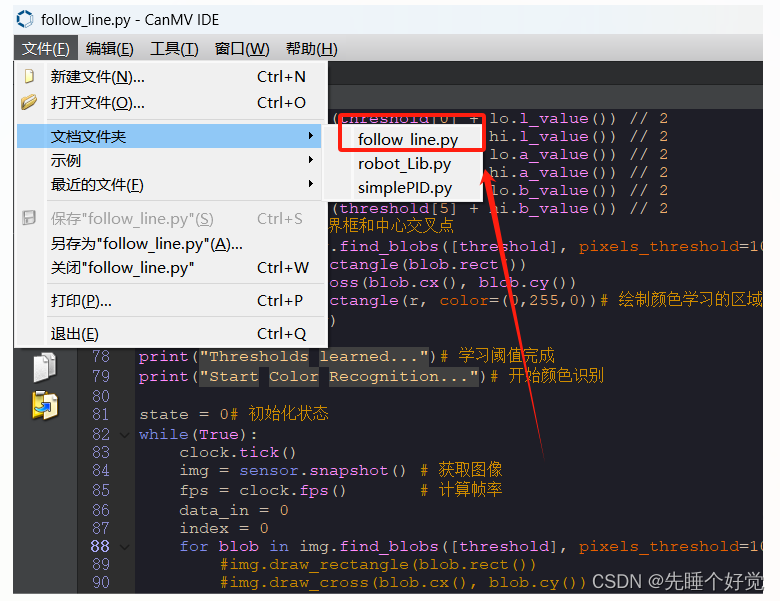Click line number 90 in gutter

(x=100, y=582)
